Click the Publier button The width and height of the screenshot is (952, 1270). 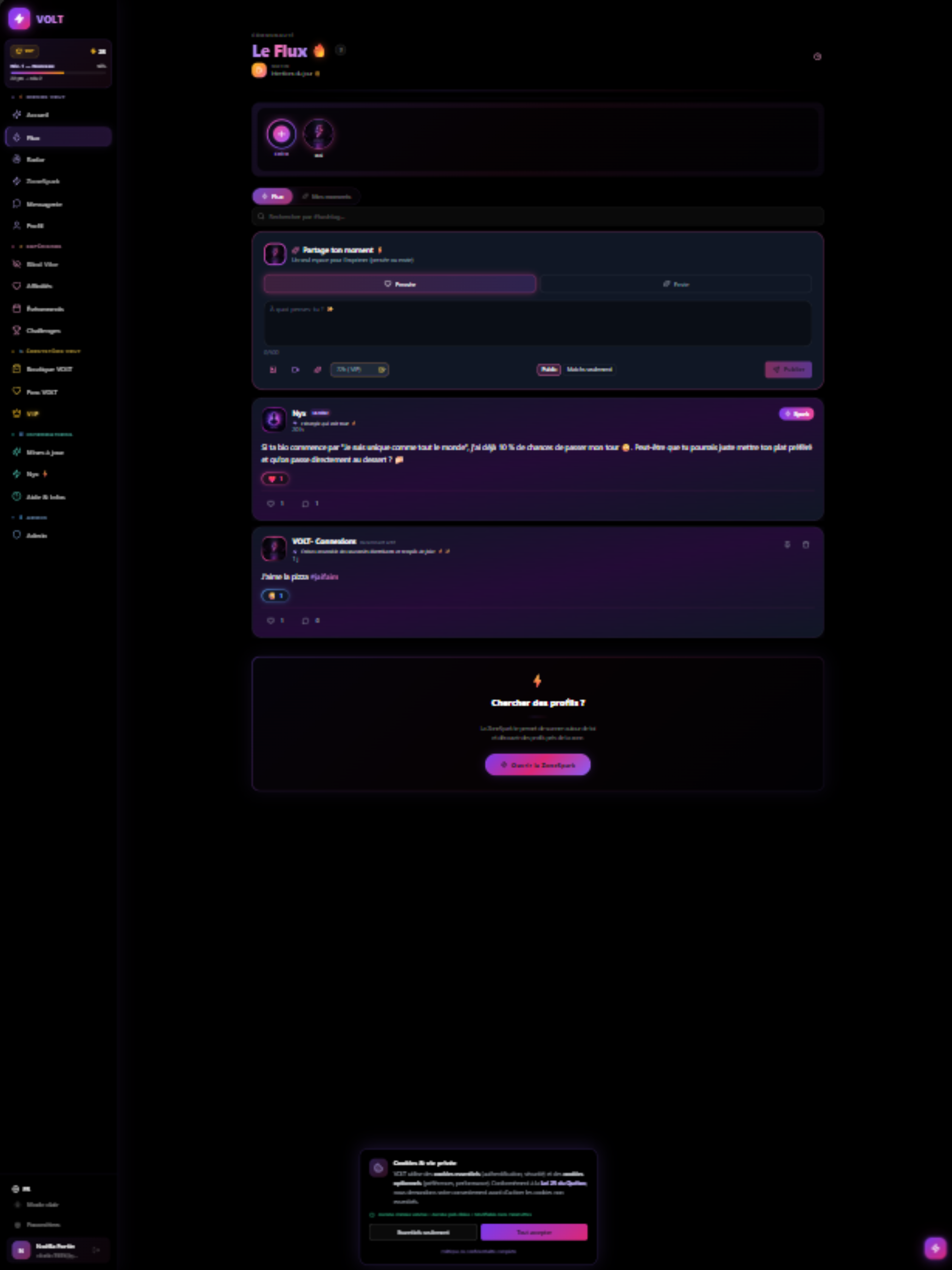(x=788, y=370)
